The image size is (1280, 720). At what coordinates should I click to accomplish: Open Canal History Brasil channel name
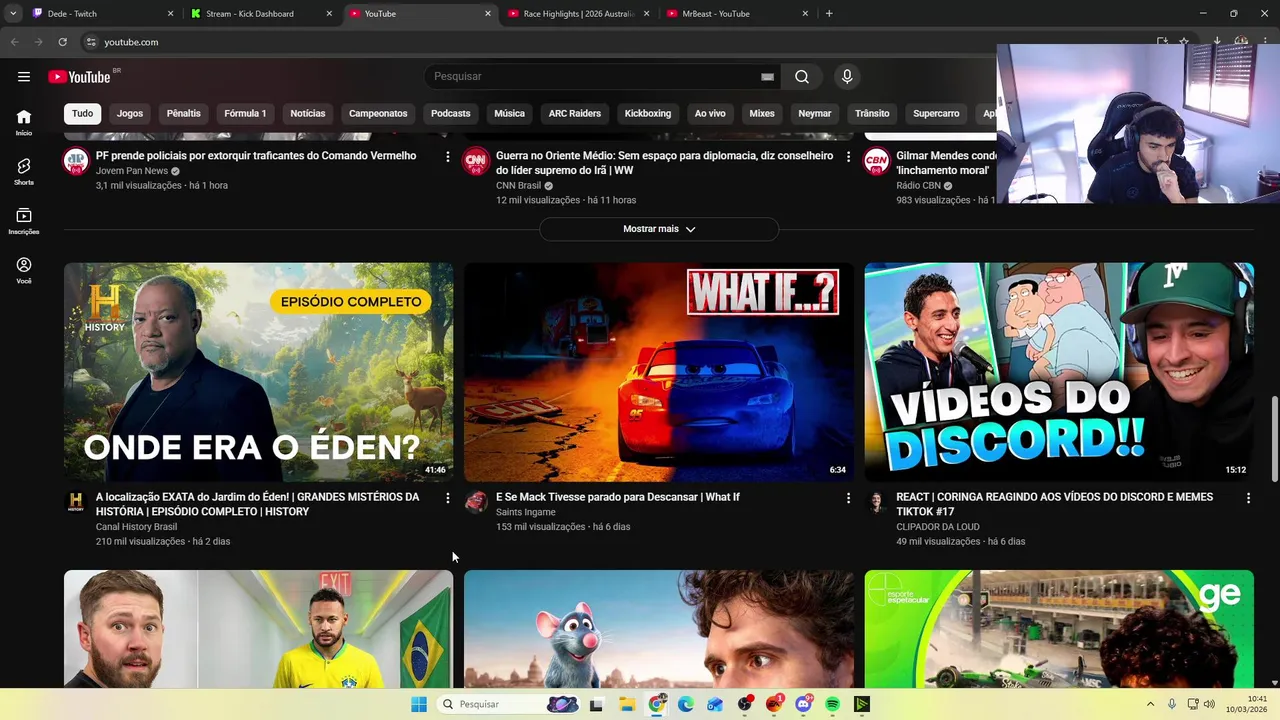[136, 527]
